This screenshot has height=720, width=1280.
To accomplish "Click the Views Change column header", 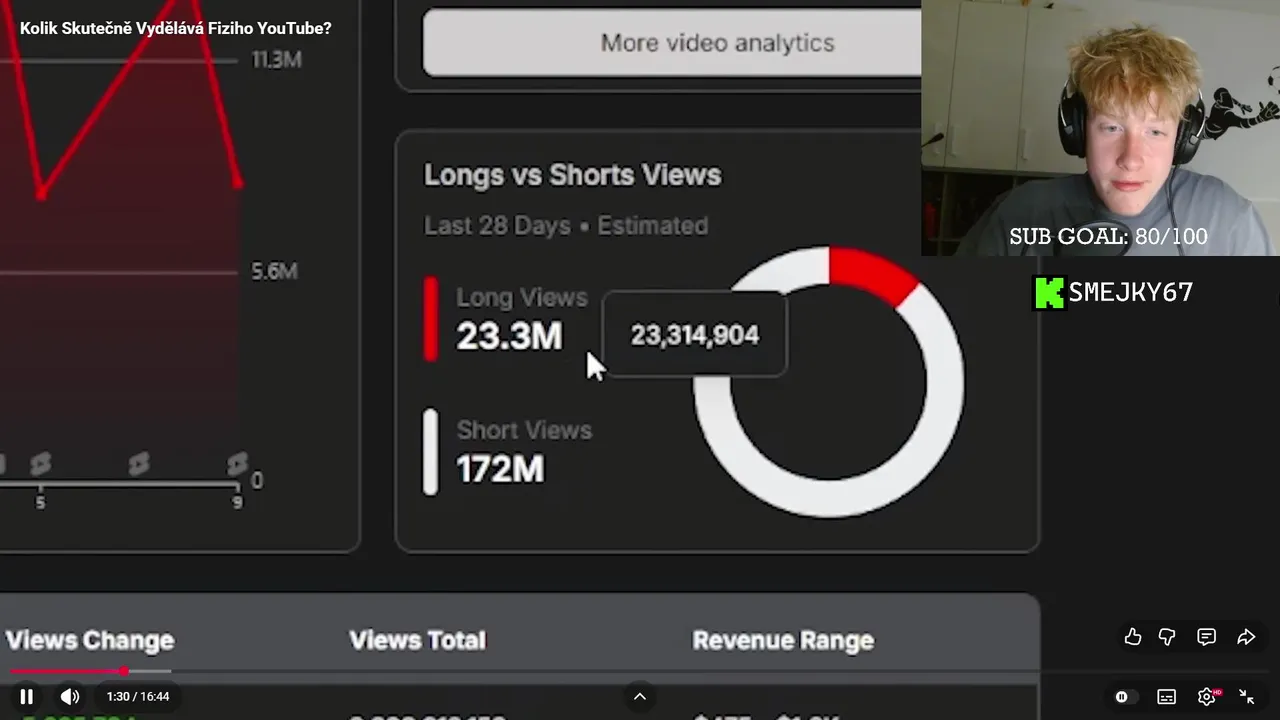I will 90,640.
